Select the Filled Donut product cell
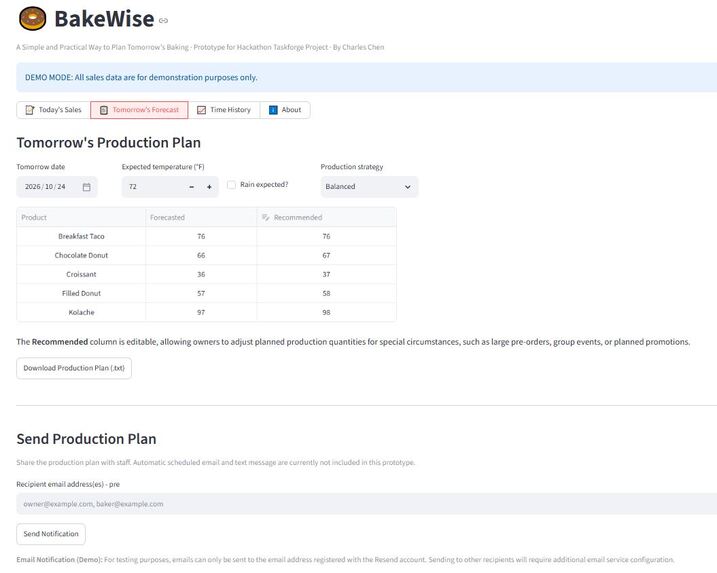Image resolution: width=717 pixels, height=573 pixels. 81,293
